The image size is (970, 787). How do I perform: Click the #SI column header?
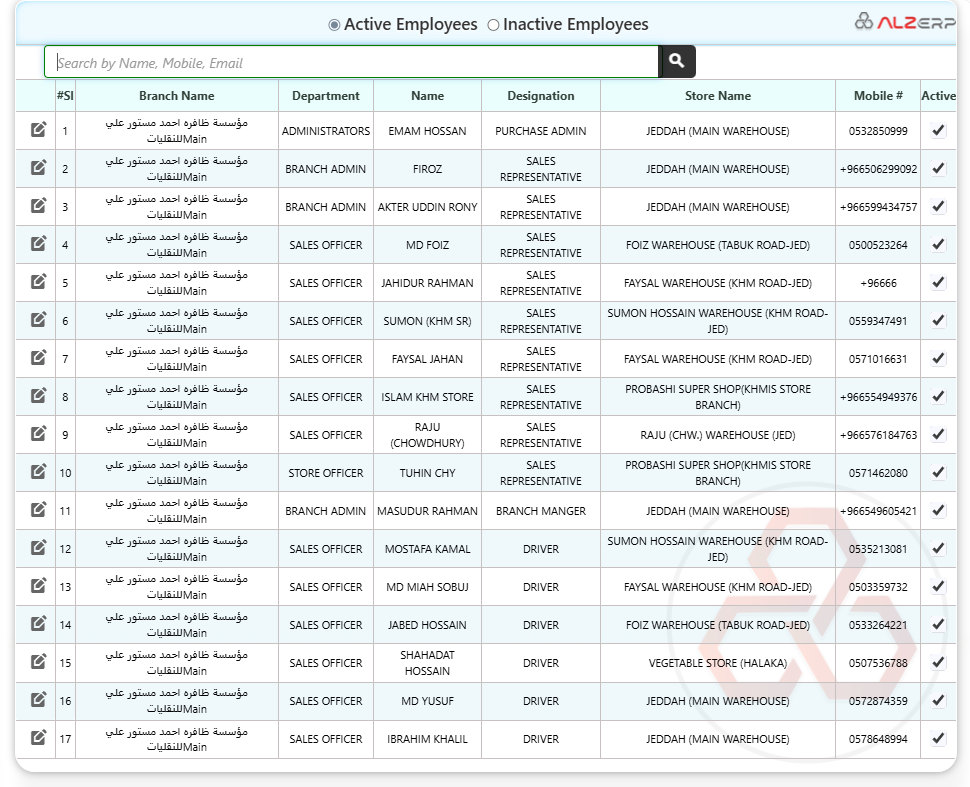[65, 96]
